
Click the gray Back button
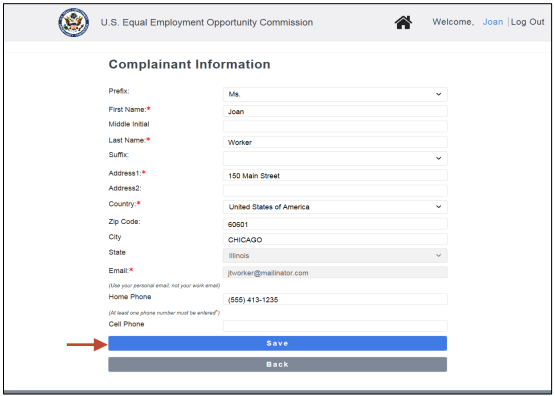[278, 365]
